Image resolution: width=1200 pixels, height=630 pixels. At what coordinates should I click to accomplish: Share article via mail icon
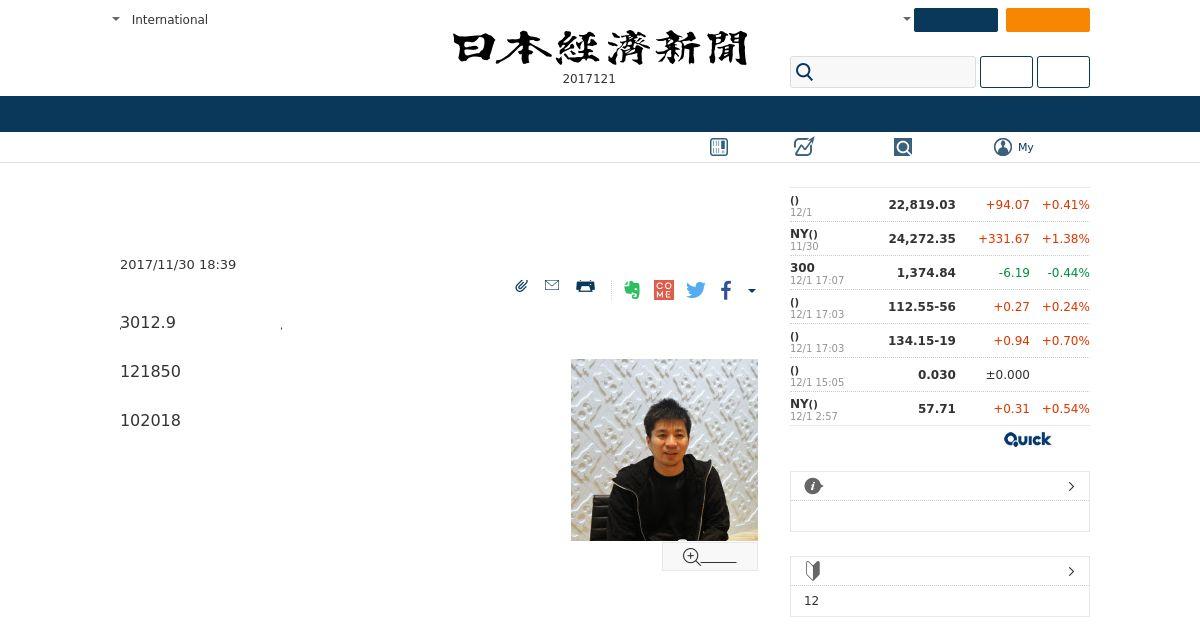tap(552, 285)
